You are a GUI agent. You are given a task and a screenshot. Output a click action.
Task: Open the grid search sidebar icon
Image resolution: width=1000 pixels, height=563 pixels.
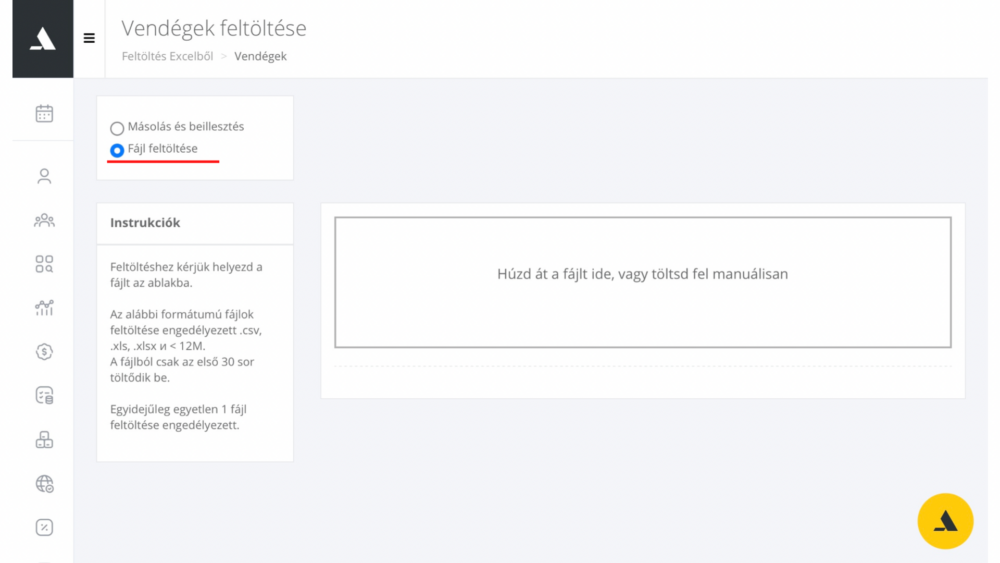(x=44, y=264)
